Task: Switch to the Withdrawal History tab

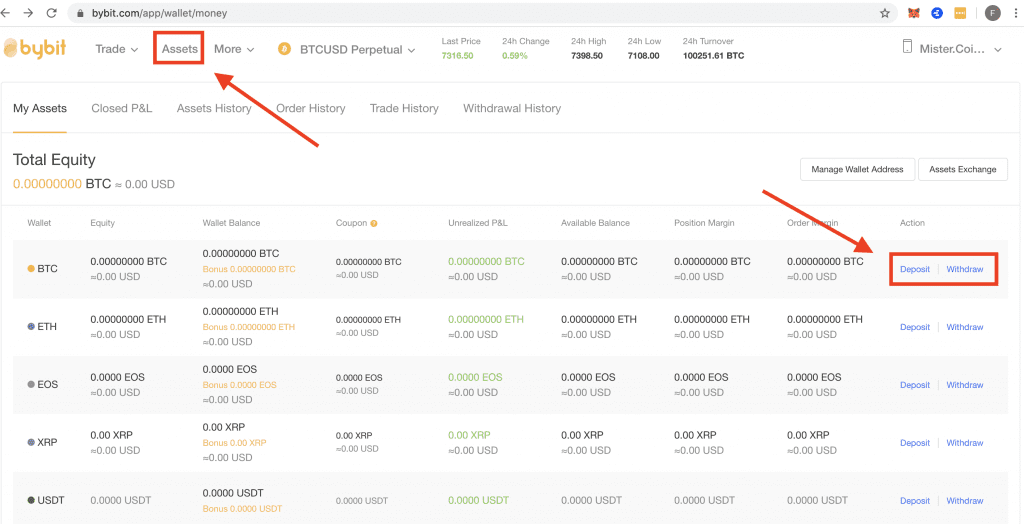Action: point(512,108)
